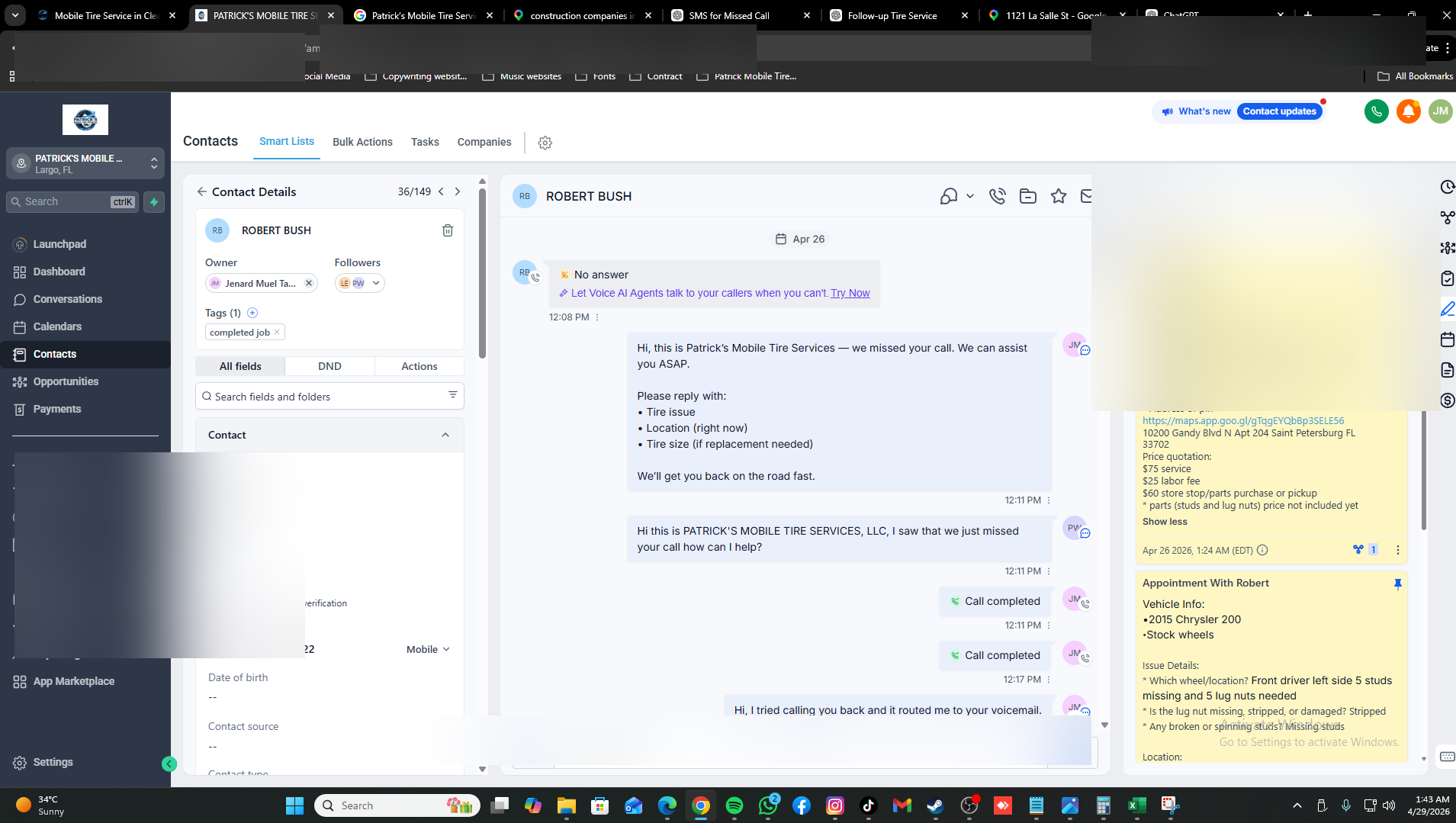Select the All fields tab
The height and width of the screenshot is (823, 1456).
240,366
